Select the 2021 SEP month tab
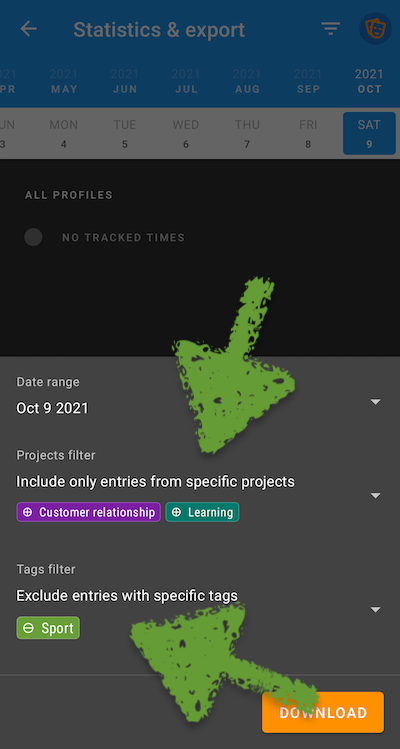The image size is (400, 749). [308, 81]
